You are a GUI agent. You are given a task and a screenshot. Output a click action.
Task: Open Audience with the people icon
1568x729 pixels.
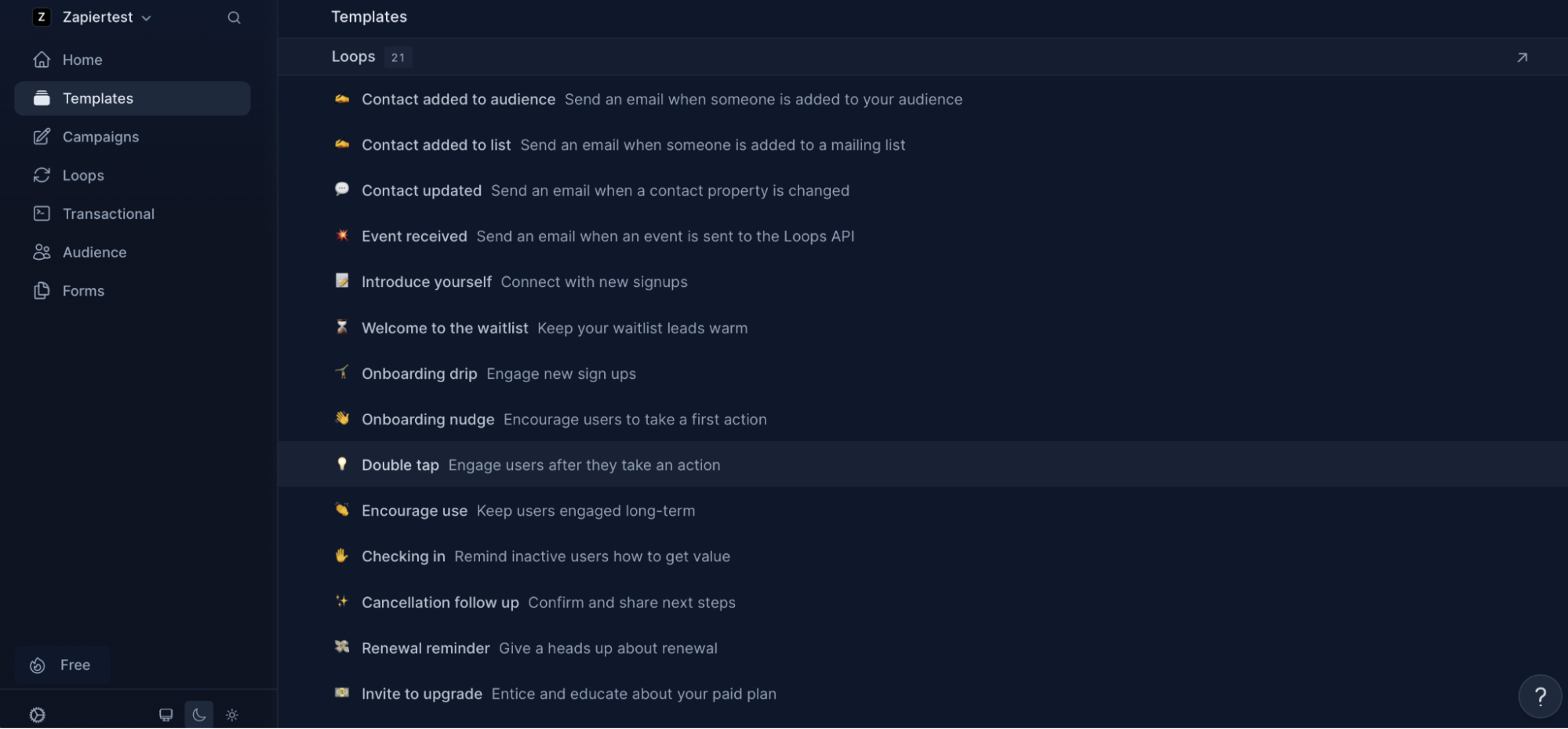pos(42,252)
